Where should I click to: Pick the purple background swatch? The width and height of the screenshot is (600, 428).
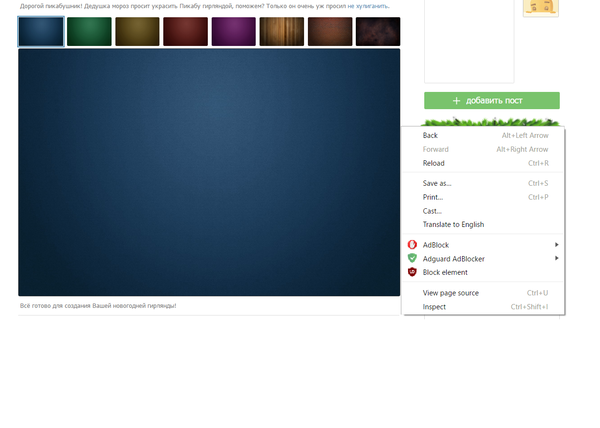click(x=233, y=32)
